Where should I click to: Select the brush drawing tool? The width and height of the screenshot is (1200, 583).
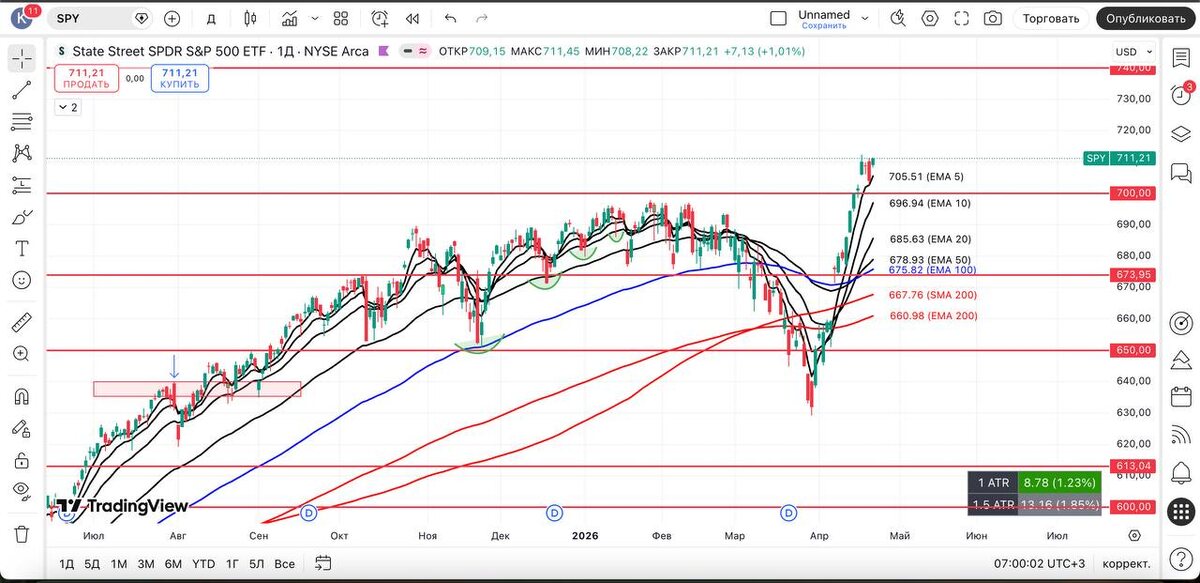21,217
